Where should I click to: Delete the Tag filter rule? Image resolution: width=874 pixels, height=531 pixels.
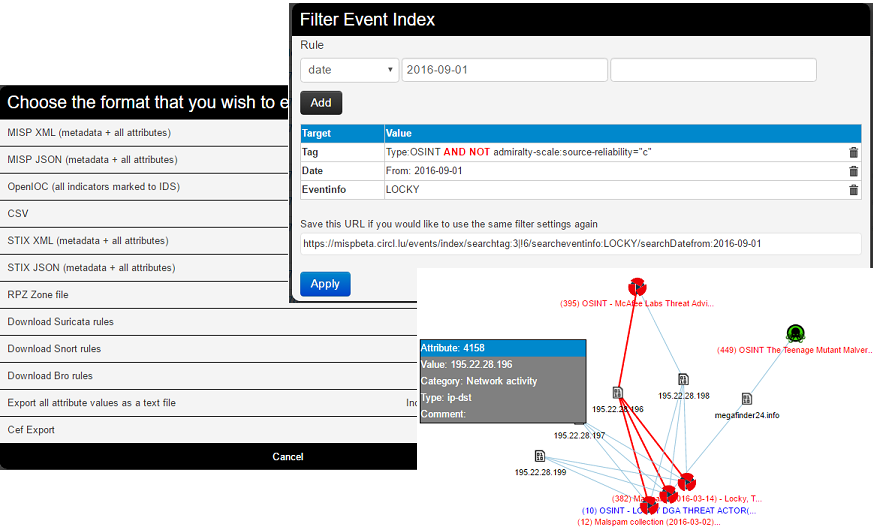(853, 152)
